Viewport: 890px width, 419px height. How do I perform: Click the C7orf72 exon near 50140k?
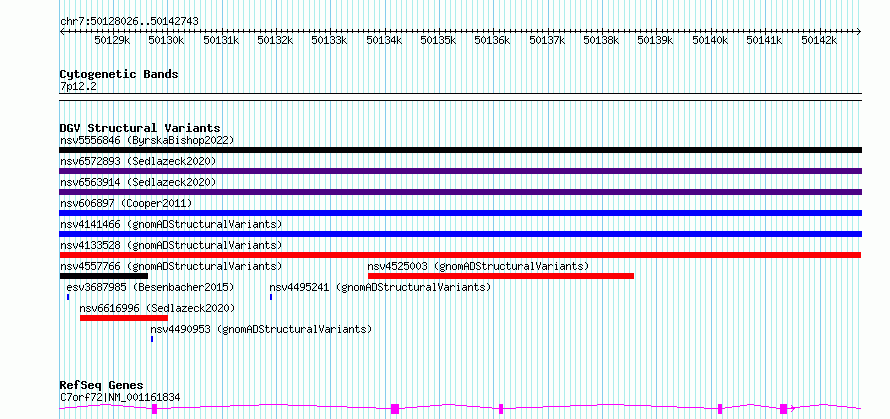pos(720,409)
